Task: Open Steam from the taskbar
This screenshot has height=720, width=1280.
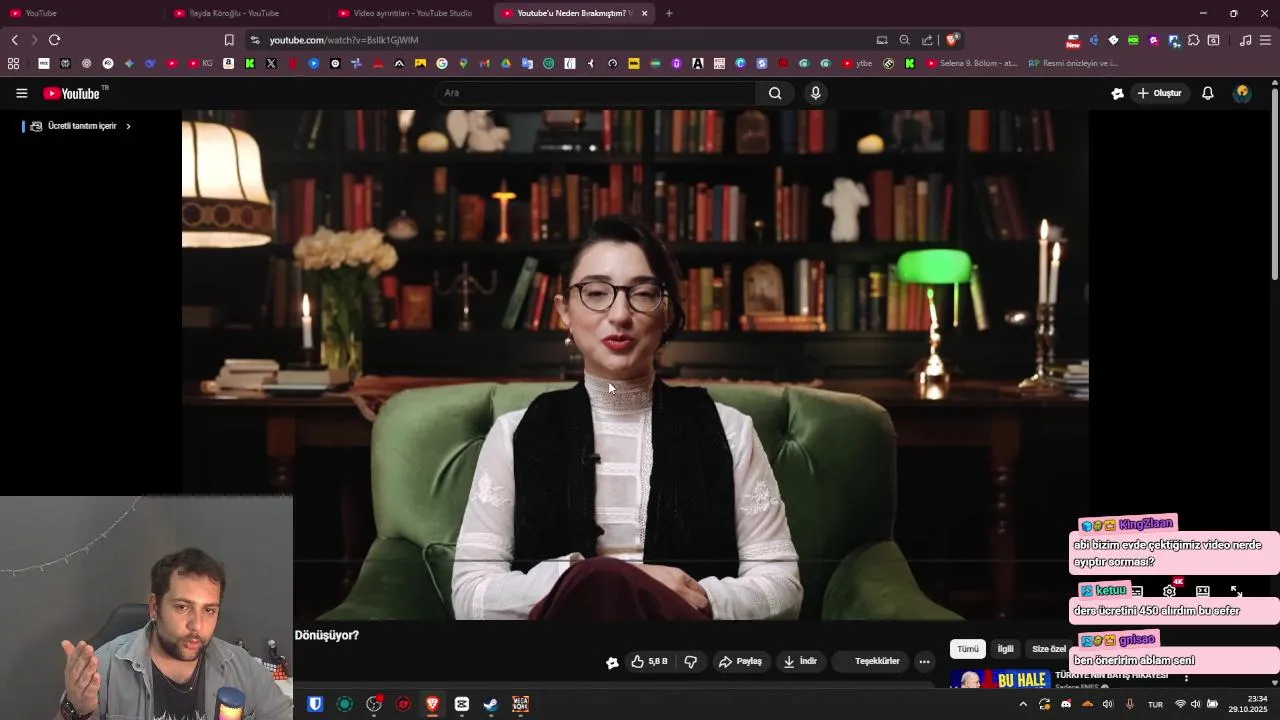Action: [x=491, y=704]
